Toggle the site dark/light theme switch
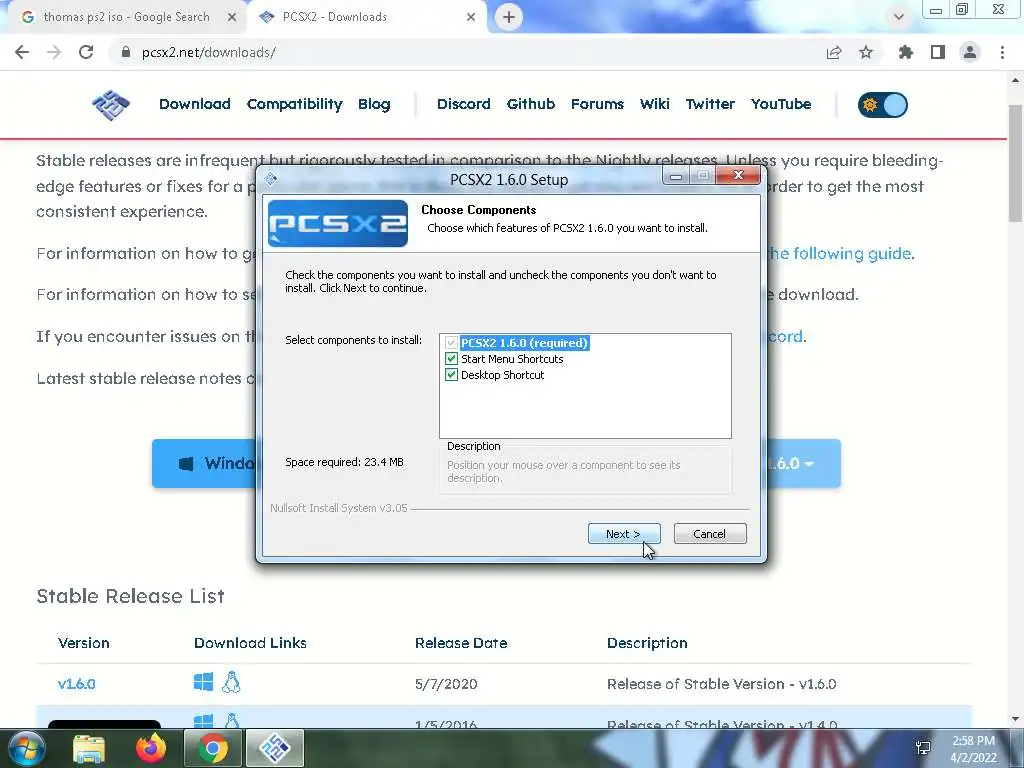1024x768 pixels. (883, 104)
